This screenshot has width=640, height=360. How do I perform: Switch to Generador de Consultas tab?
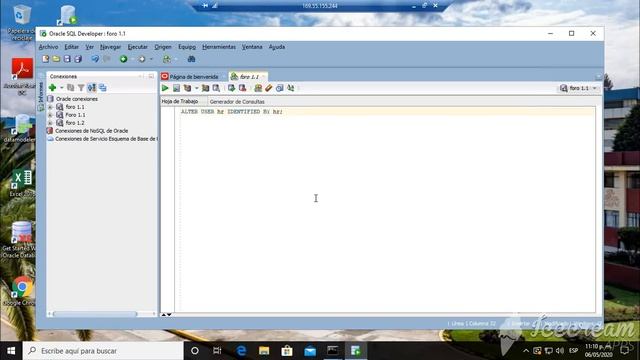pos(237,102)
